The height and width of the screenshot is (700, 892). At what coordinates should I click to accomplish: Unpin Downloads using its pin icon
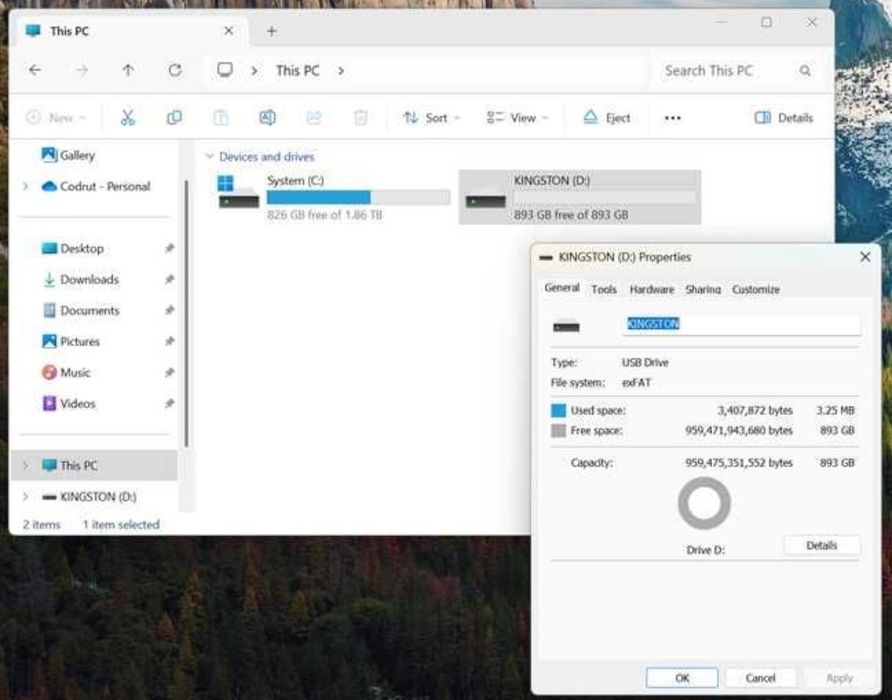point(169,279)
